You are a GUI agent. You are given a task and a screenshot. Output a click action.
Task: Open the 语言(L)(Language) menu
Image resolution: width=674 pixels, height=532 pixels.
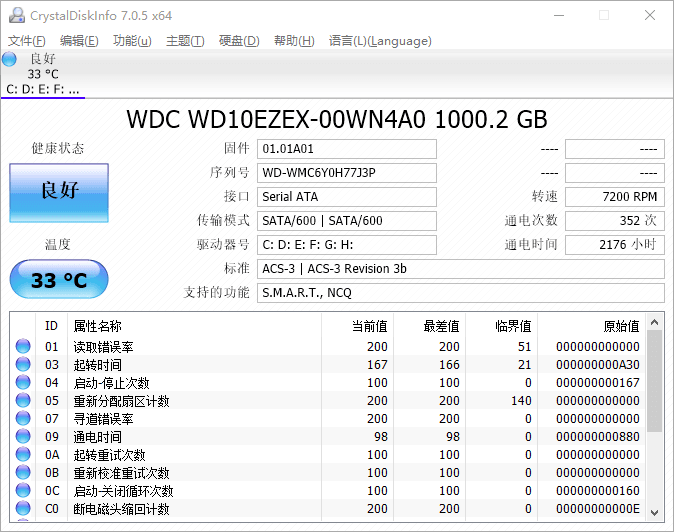(x=380, y=41)
